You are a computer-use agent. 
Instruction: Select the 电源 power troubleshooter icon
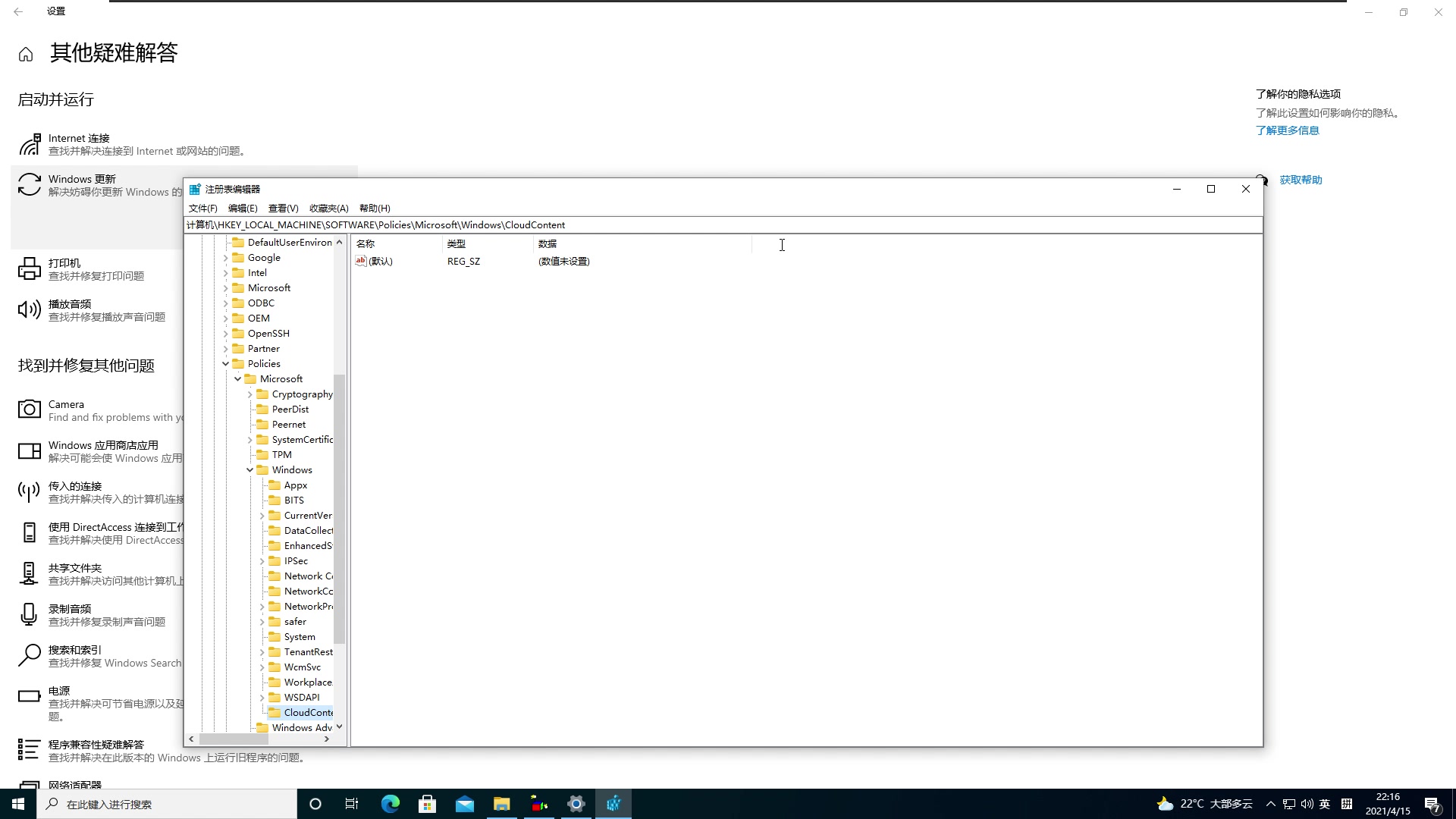coord(29,697)
